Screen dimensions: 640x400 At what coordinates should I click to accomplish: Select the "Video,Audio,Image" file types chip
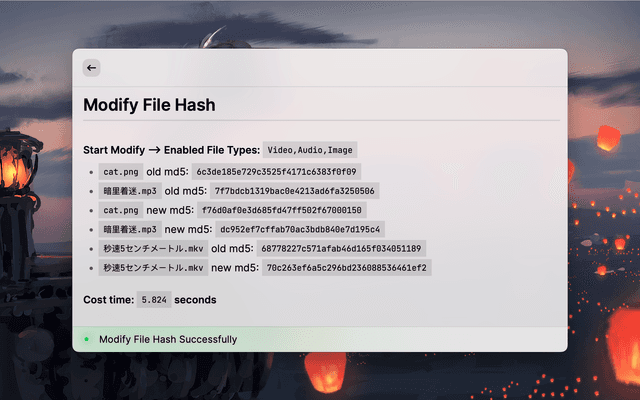click(x=310, y=150)
